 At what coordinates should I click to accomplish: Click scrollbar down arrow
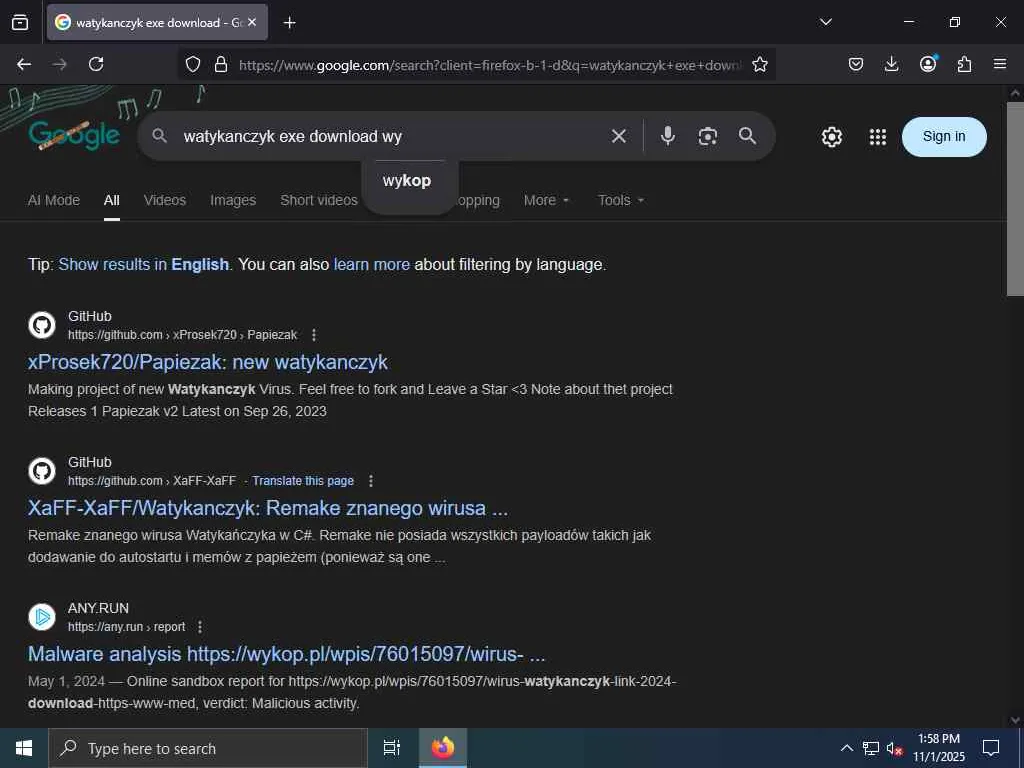[1015, 720]
